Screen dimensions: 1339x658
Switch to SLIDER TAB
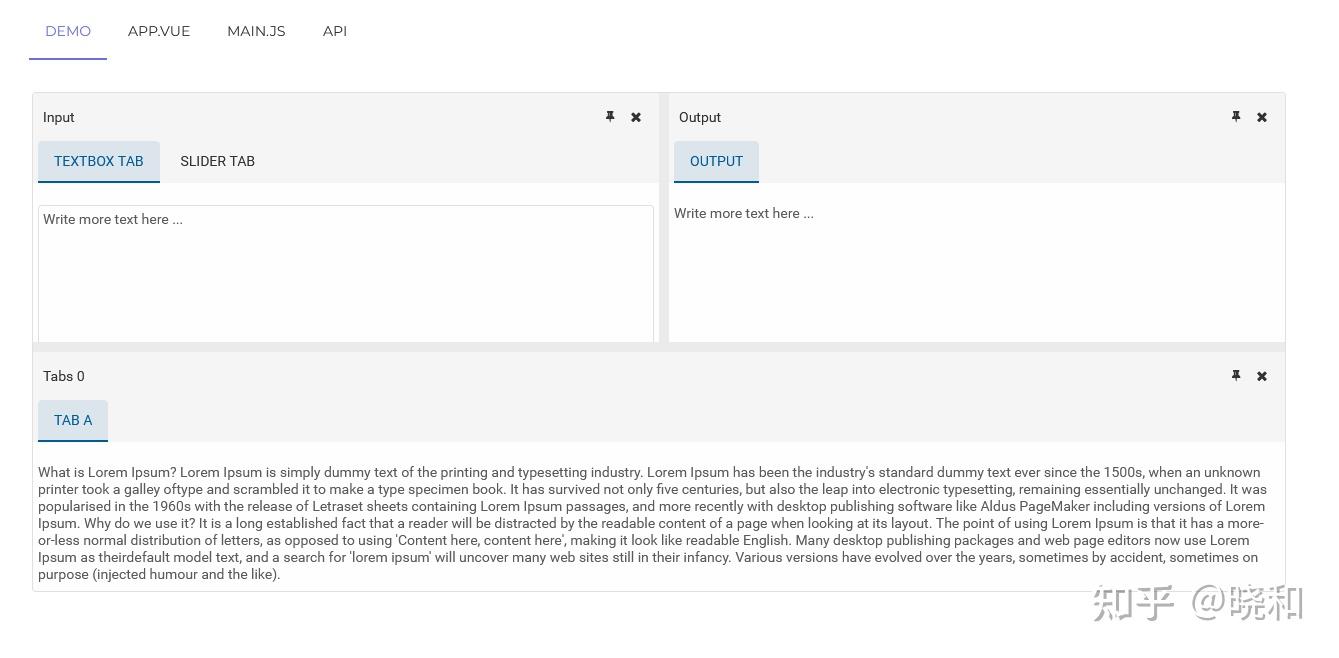pos(217,161)
